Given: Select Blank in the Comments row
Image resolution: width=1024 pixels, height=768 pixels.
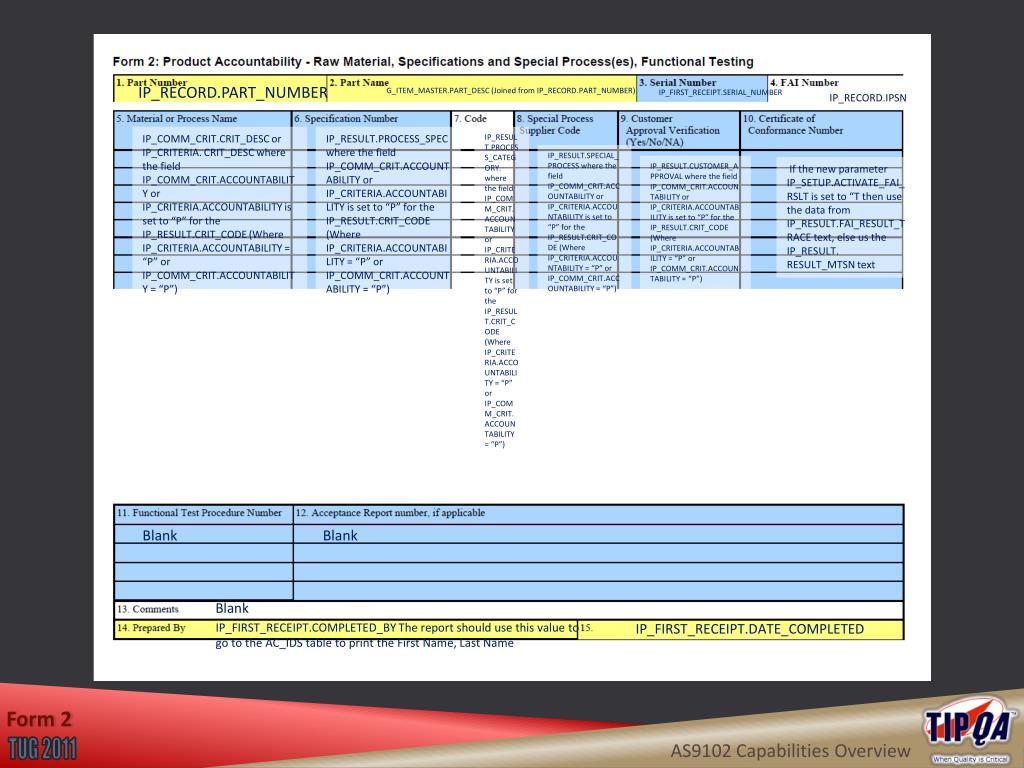Looking at the screenshot, I should coord(232,608).
